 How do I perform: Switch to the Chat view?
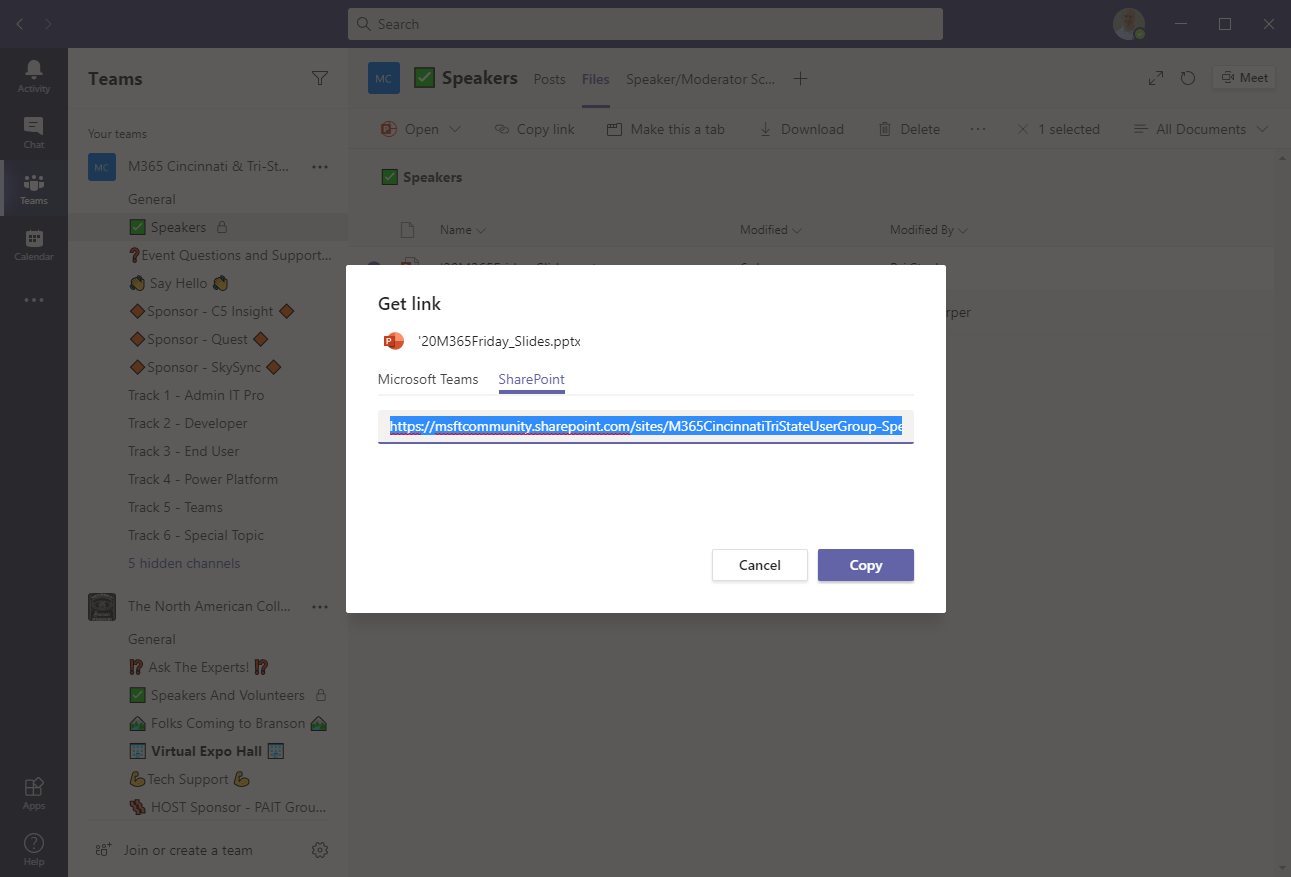click(x=33, y=130)
